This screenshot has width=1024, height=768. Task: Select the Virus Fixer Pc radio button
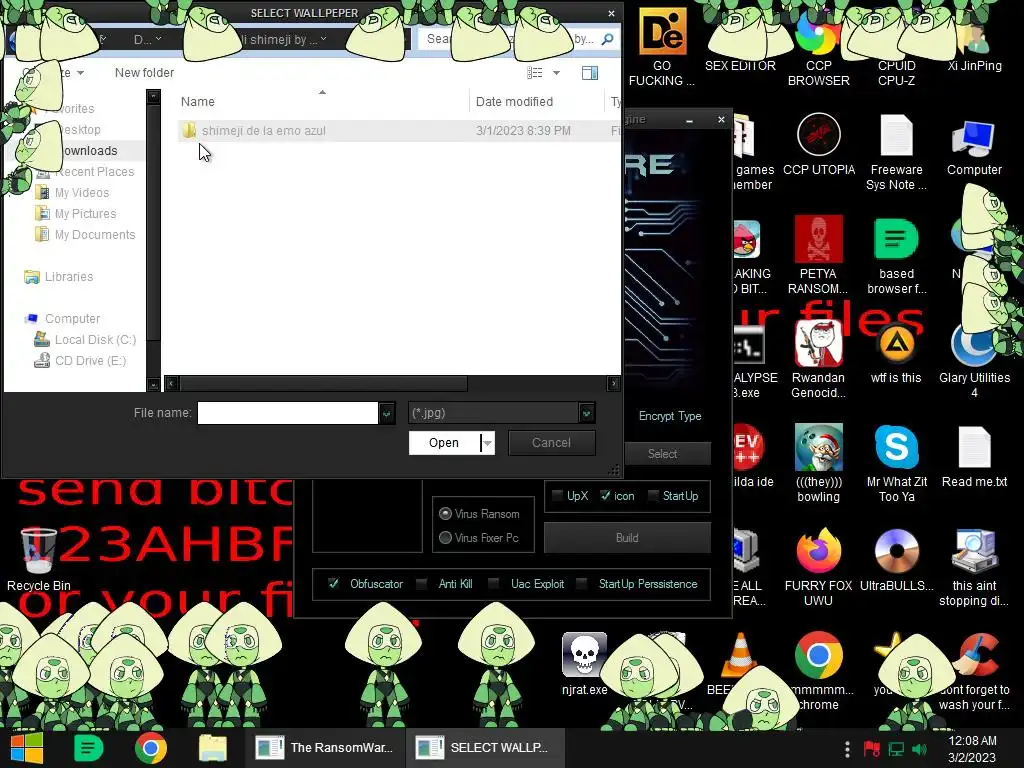pyautogui.click(x=445, y=537)
